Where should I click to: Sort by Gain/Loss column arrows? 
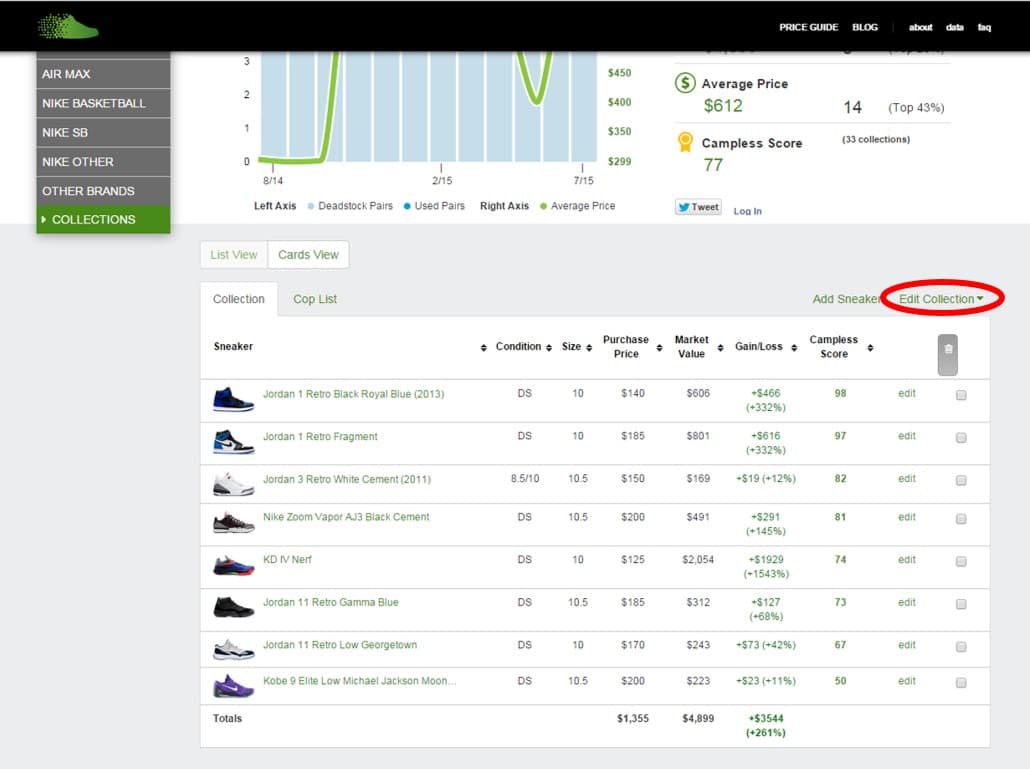(794, 347)
